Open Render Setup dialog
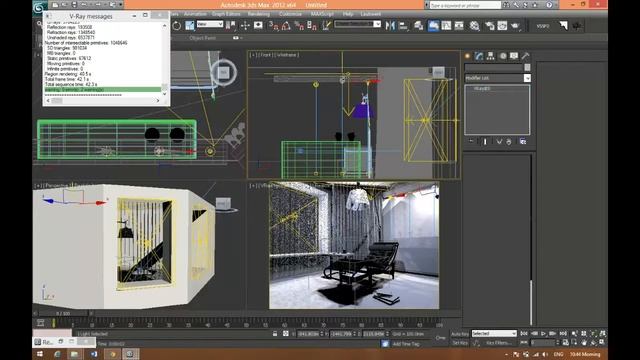Screen dimensions: 640x360 coord(489,25)
